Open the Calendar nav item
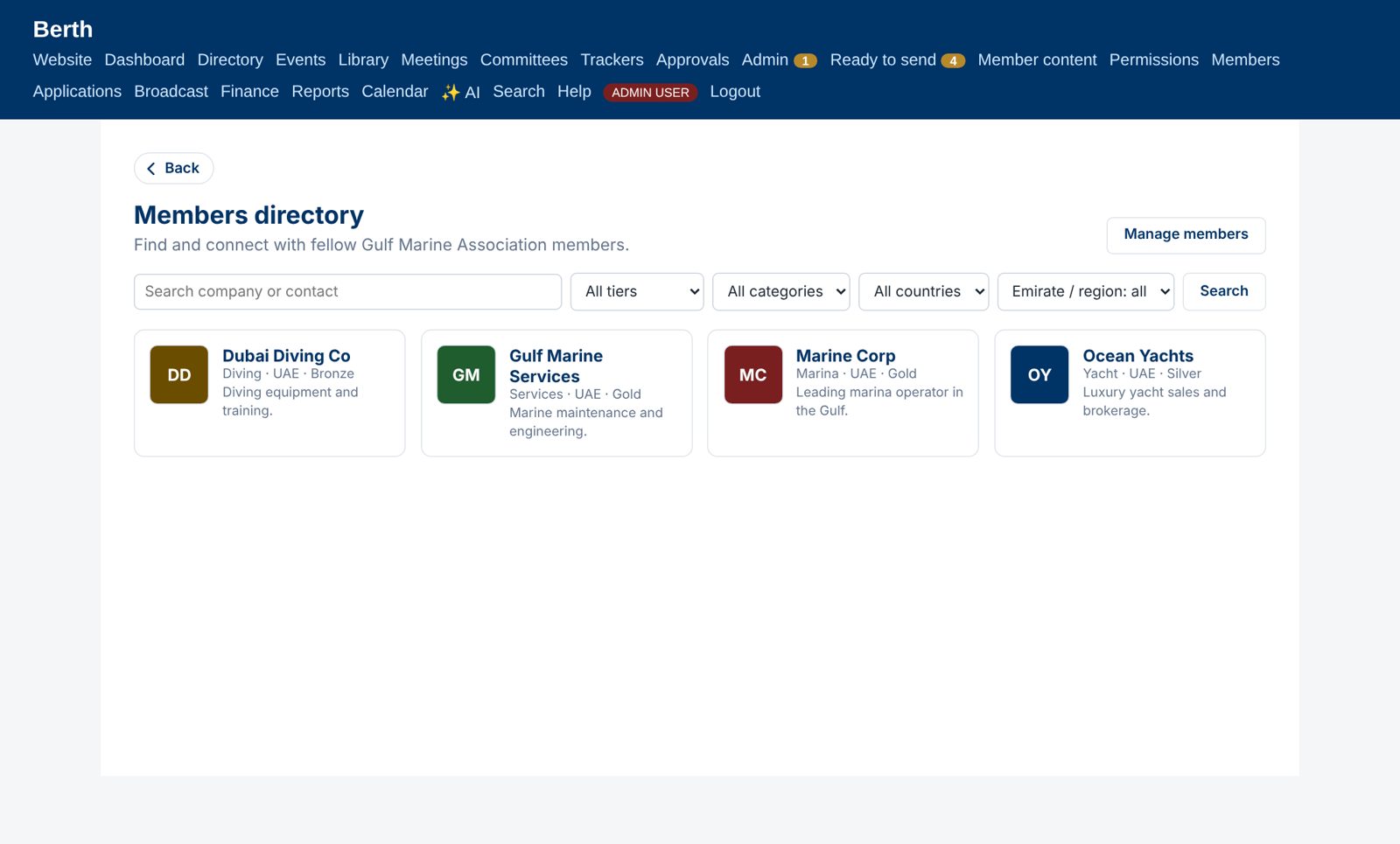Viewport: 1400px width, 844px height. click(395, 91)
